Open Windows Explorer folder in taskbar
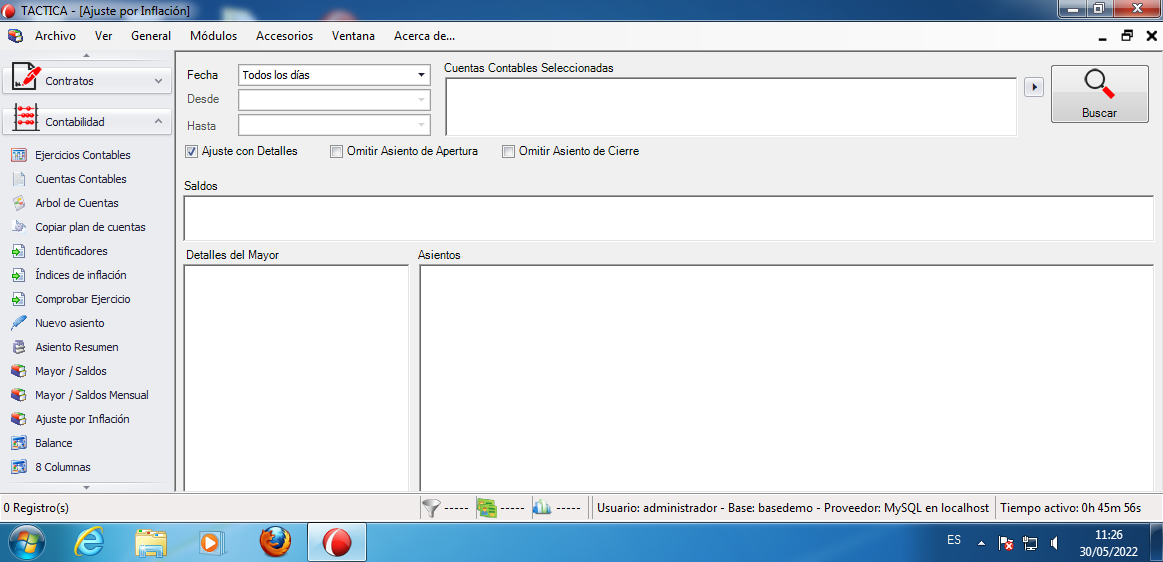Viewport: 1163px width, 562px height. click(151, 543)
